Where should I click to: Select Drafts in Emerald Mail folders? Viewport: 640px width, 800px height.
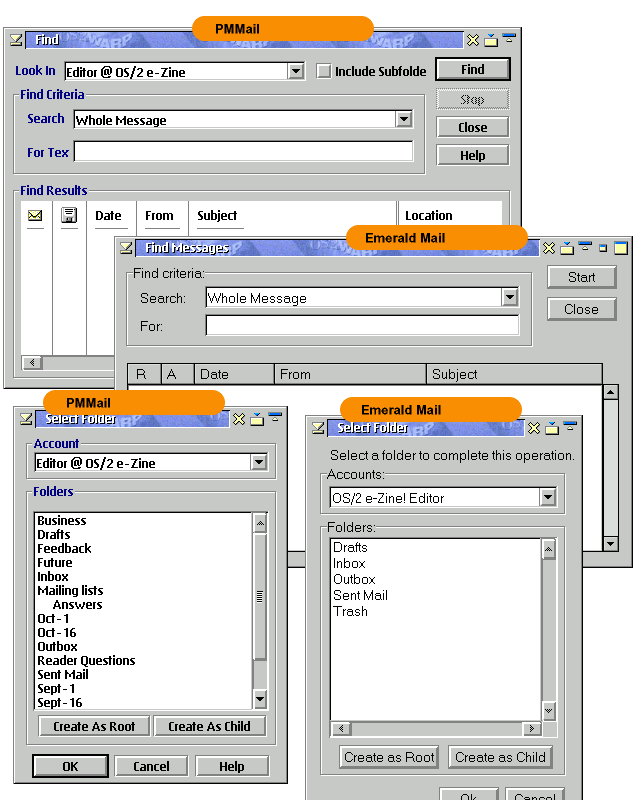350,547
